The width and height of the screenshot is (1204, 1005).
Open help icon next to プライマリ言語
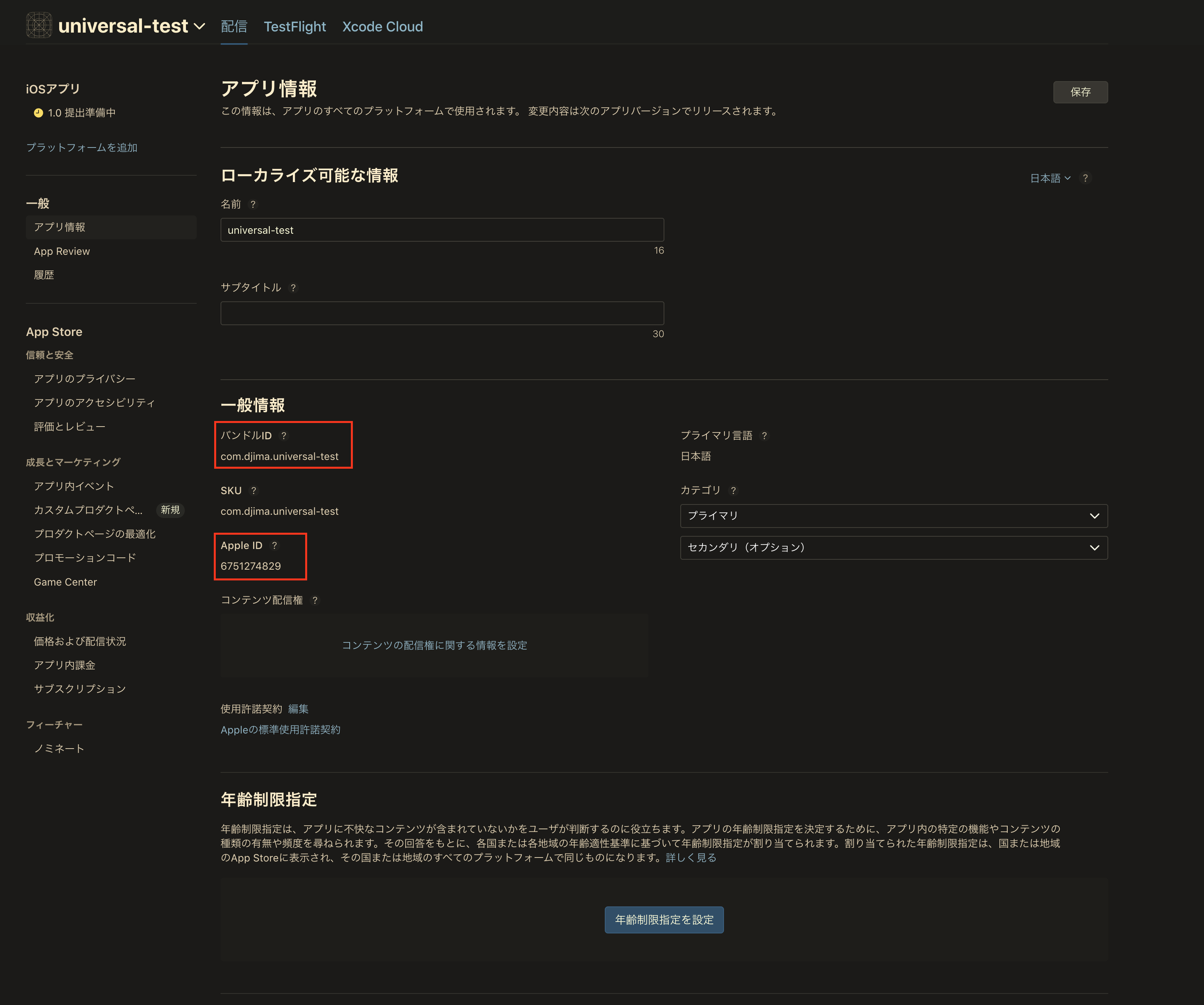[764, 435]
